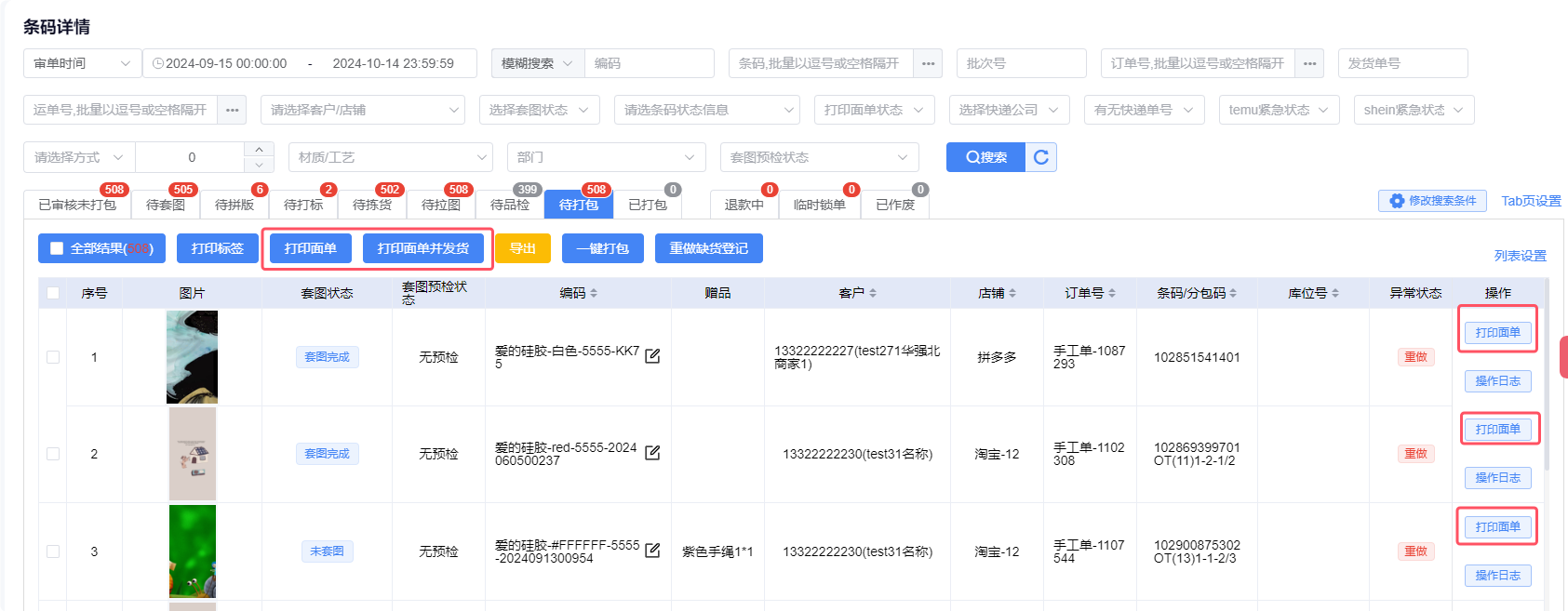Open the 材质/工艺 dropdown
Screen dimensions: 1568x611
click(391, 157)
